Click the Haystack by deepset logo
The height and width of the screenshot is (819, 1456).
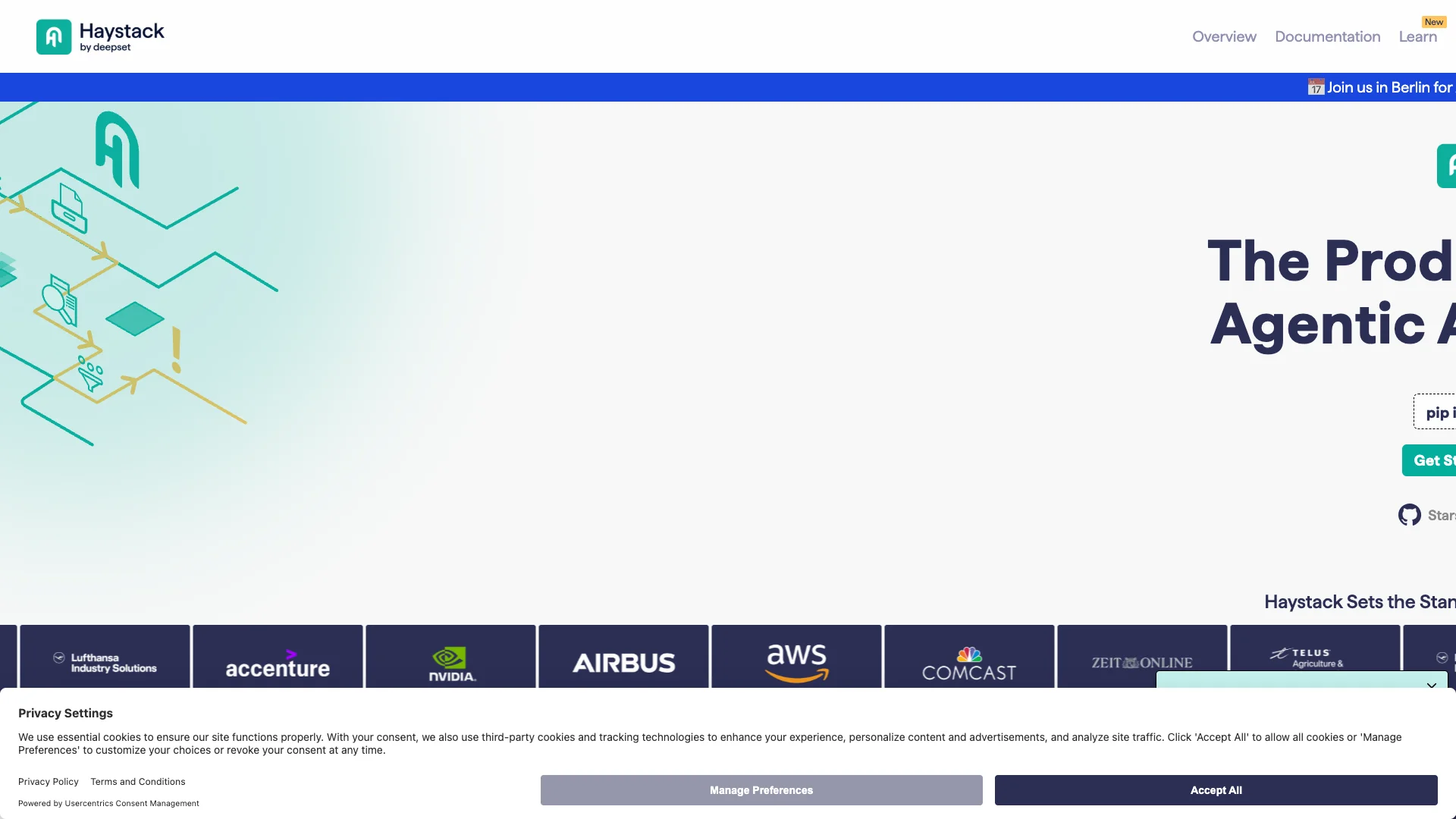[x=100, y=36]
